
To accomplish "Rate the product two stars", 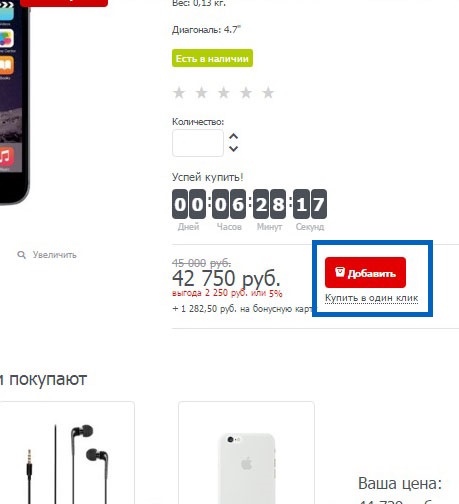I will coord(201,93).
